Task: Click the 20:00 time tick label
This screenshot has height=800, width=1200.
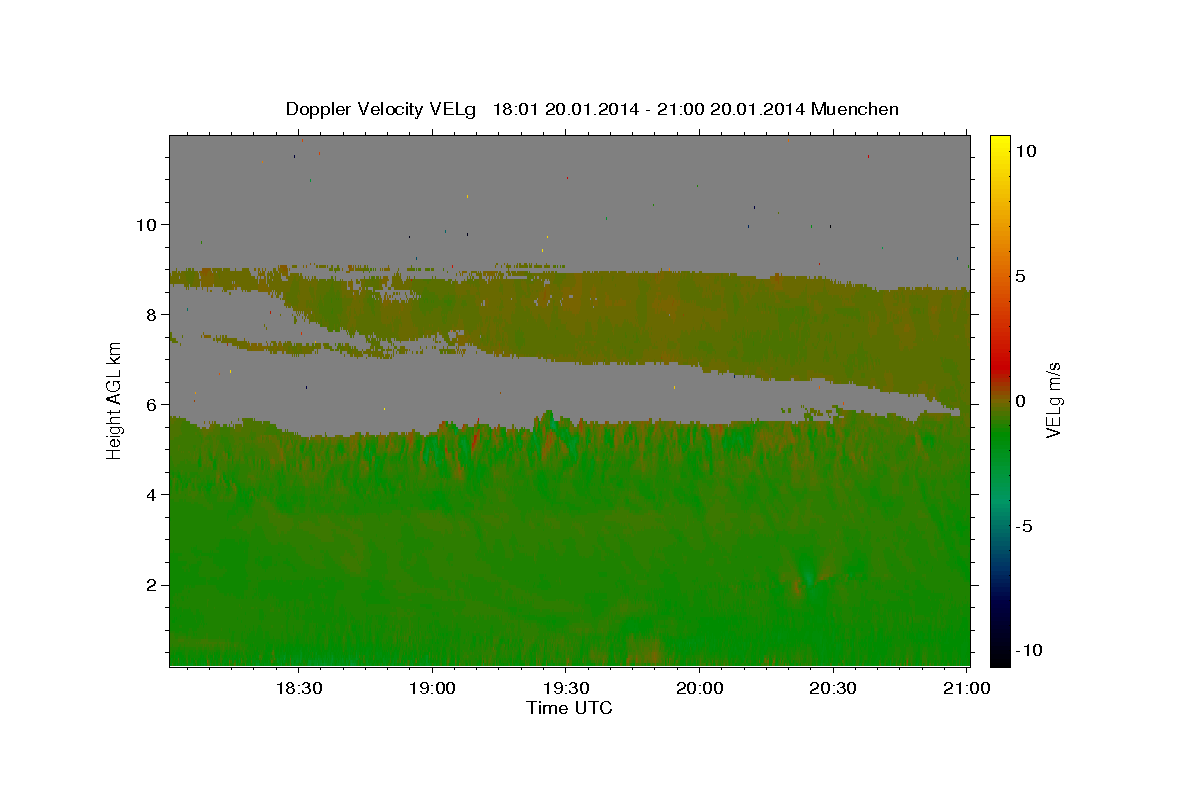Action: pyautogui.click(x=700, y=688)
